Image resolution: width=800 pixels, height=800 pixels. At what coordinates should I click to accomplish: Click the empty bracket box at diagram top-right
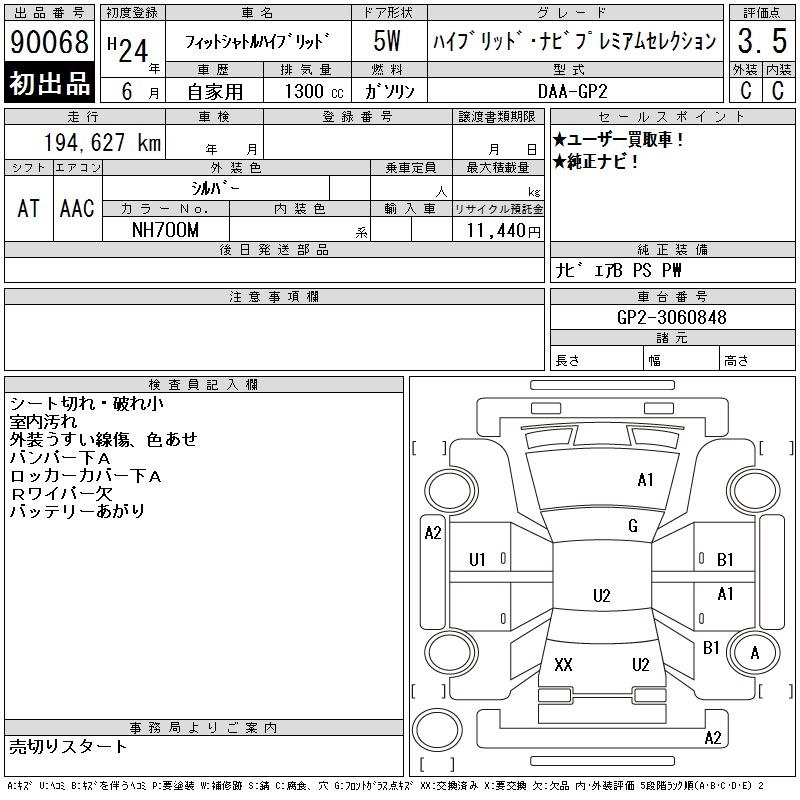click(774, 447)
